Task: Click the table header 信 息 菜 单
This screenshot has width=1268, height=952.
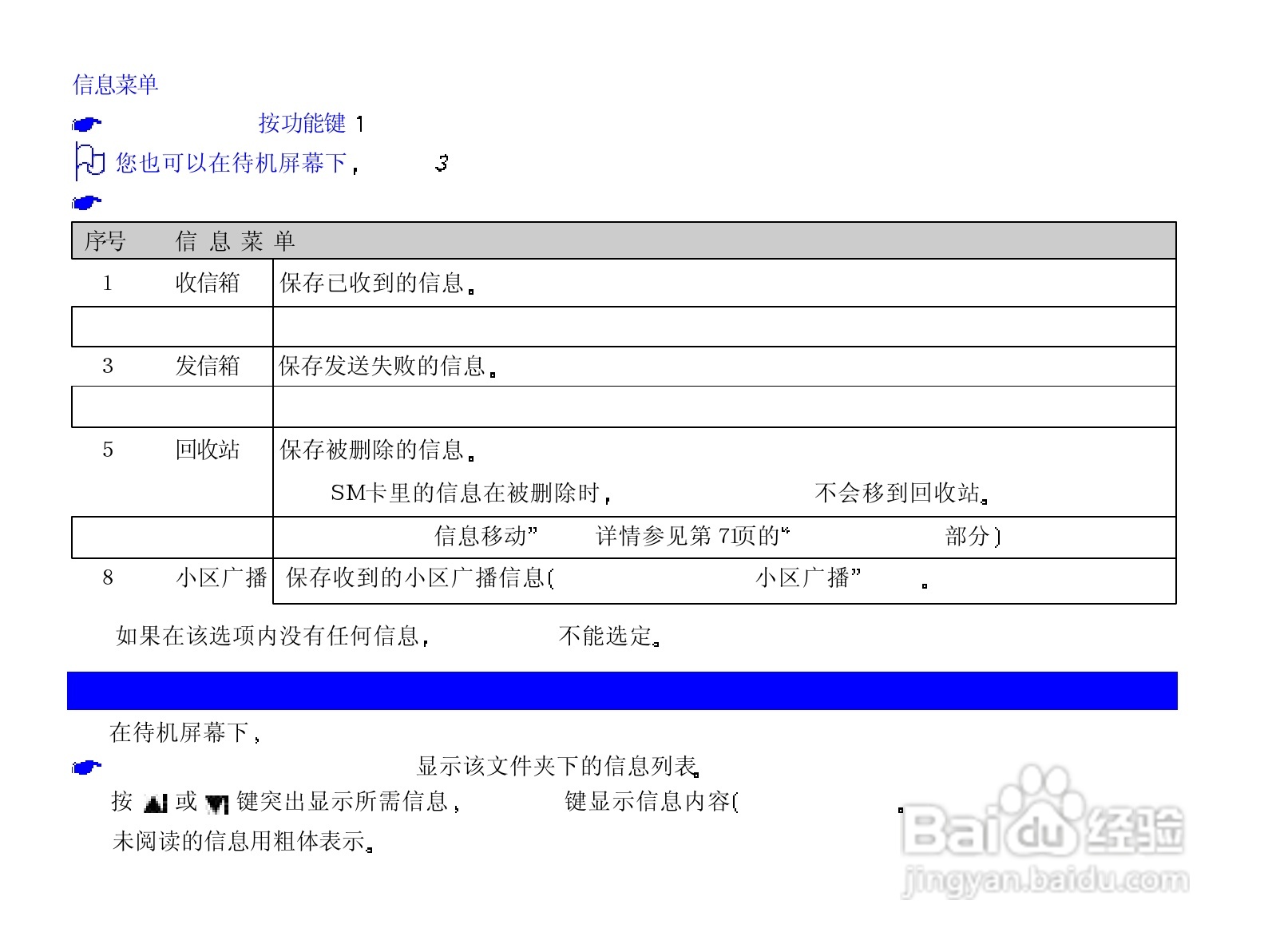Action: [236, 241]
